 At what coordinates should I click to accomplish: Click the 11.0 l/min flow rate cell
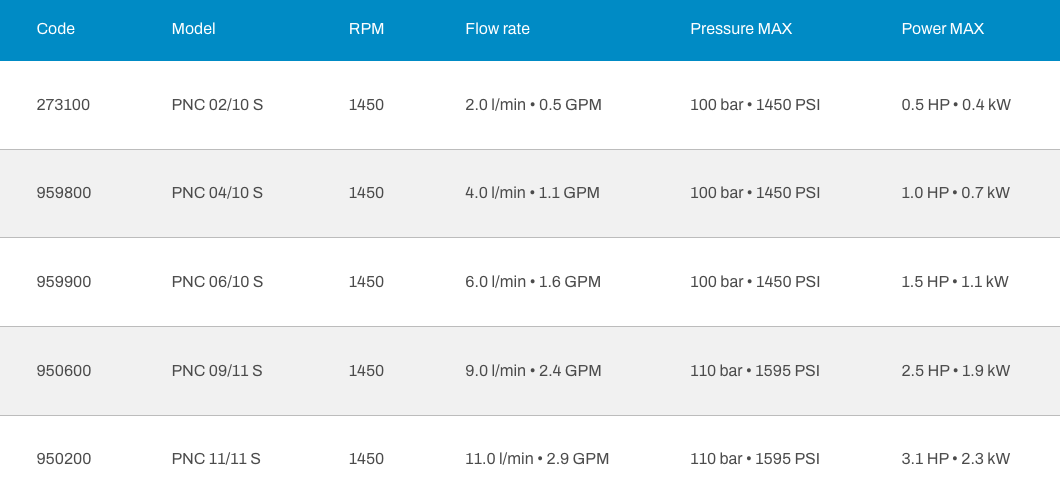[x=537, y=459]
